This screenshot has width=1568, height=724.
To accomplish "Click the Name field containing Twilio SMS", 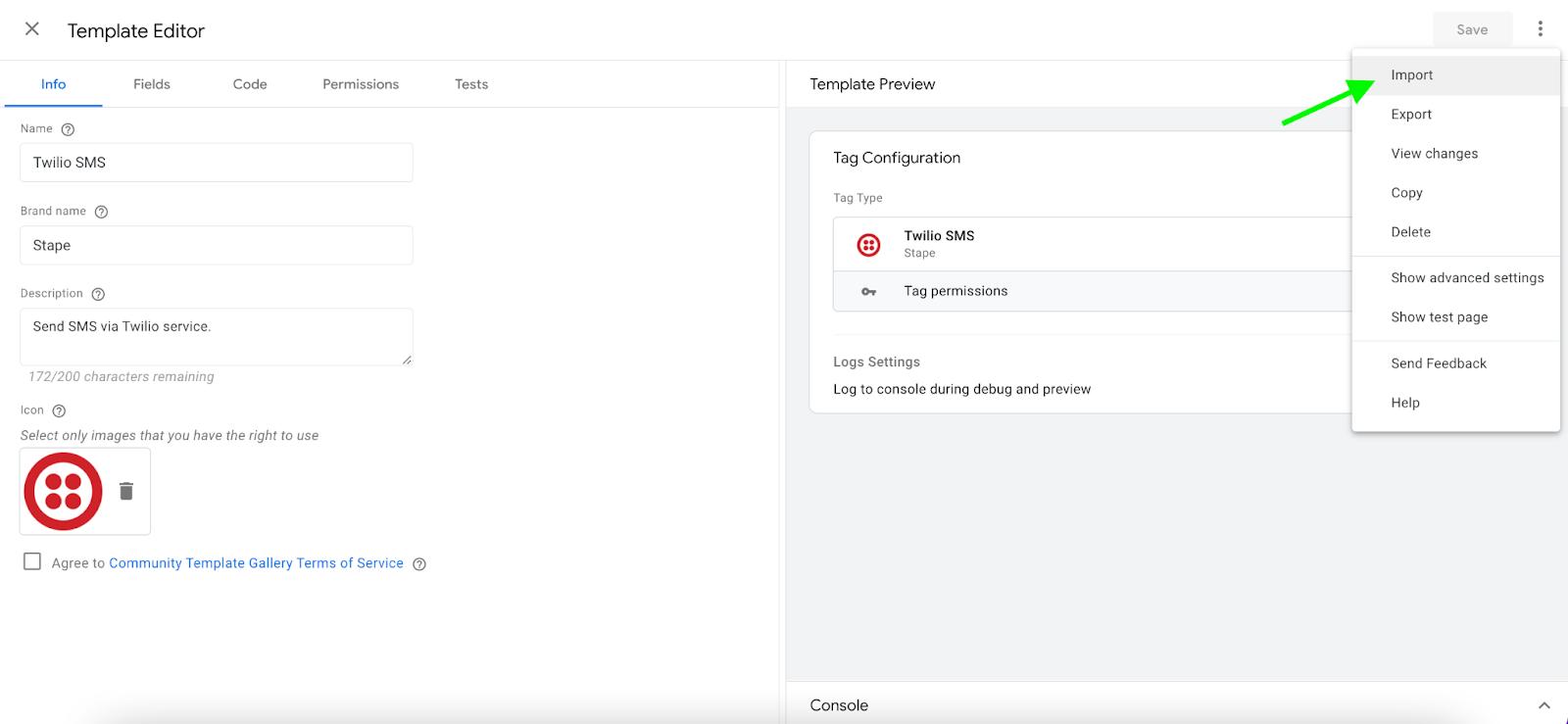I will click(x=217, y=163).
